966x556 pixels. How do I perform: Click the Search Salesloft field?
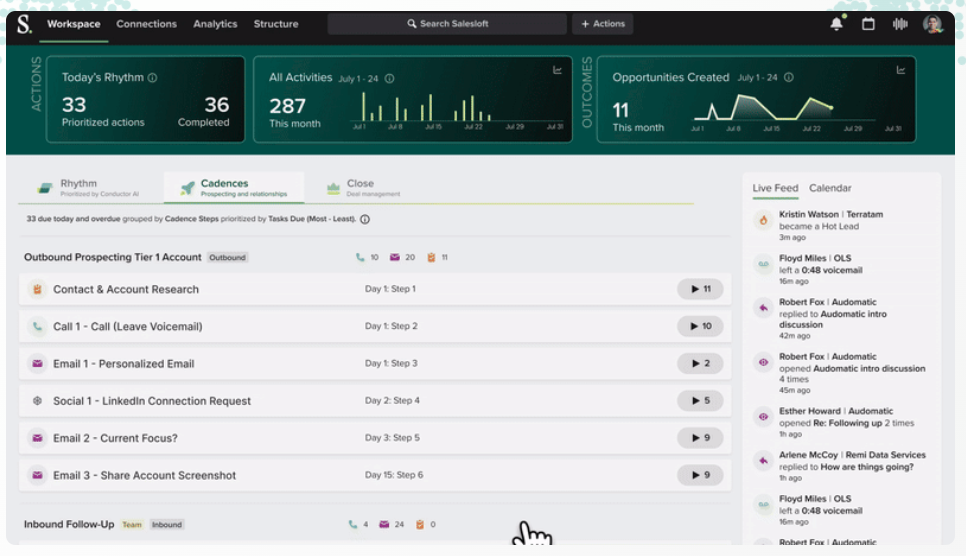(447, 24)
